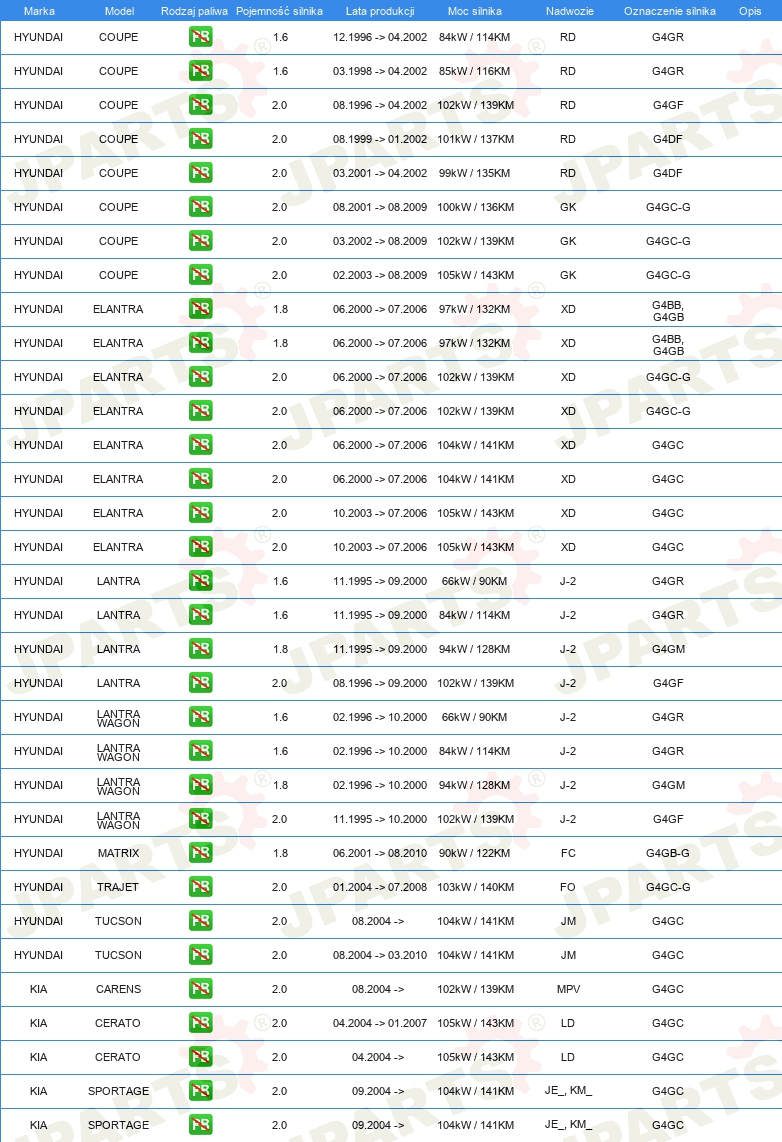Click the 04.2004 -> 01.2007 date cell
Image resolution: width=782 pixels, height=1142 pixels.
[x=380, y=1023]
